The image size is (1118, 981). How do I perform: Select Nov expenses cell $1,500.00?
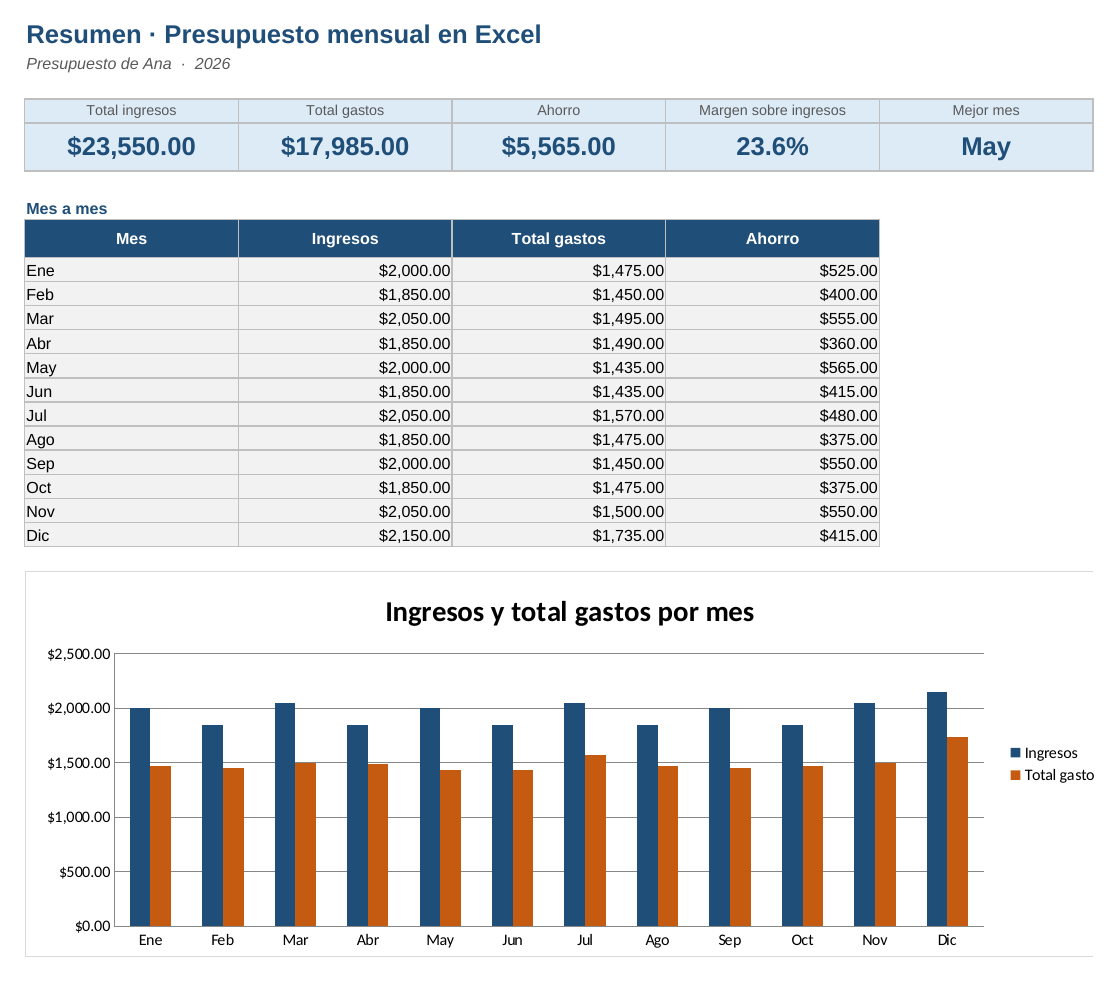pos(558,511)
